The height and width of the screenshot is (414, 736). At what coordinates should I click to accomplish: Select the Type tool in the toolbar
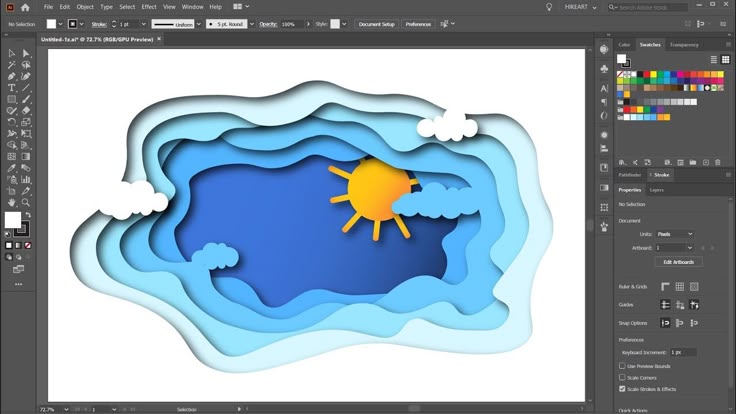coord(11,87)
